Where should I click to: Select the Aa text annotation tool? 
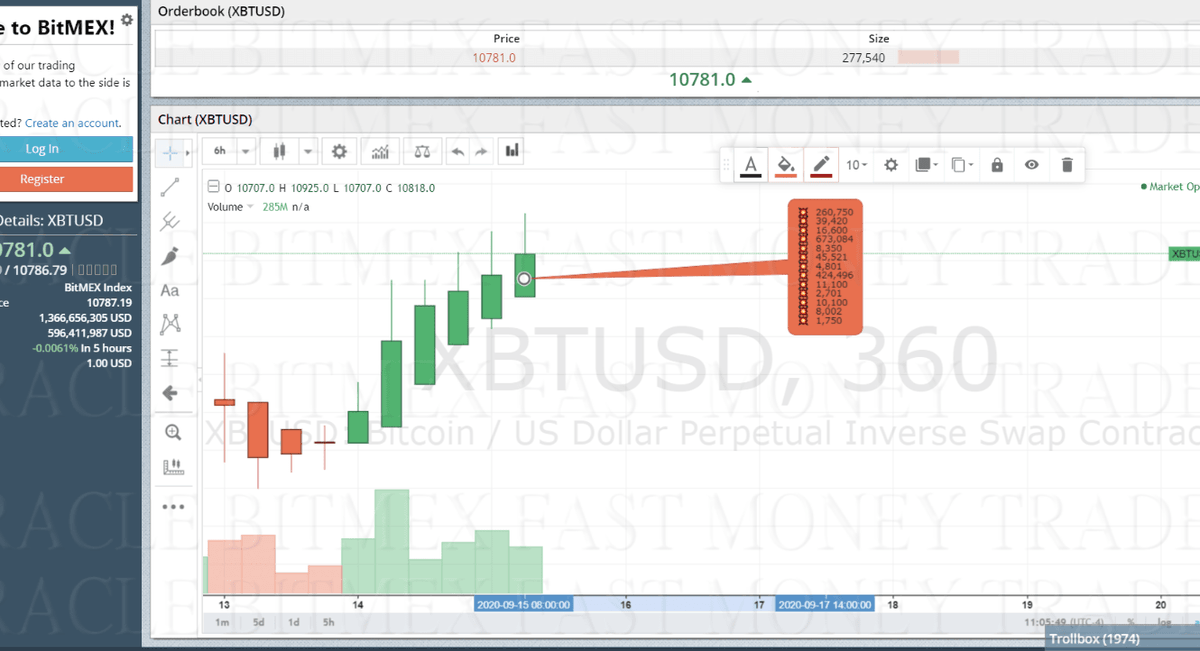(170, 290)
